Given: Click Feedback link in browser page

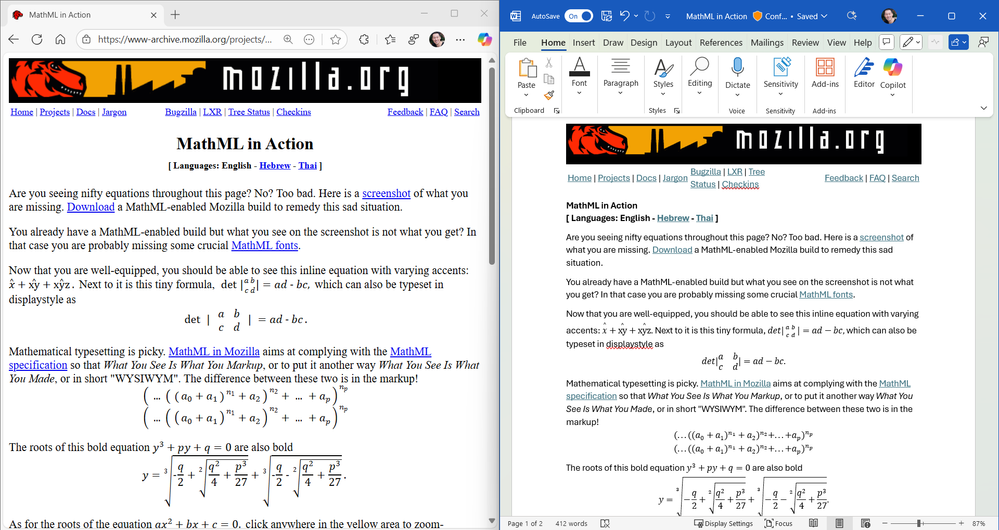Looking at the screenshot, I should pyautogui.click(x=405, y=112).
